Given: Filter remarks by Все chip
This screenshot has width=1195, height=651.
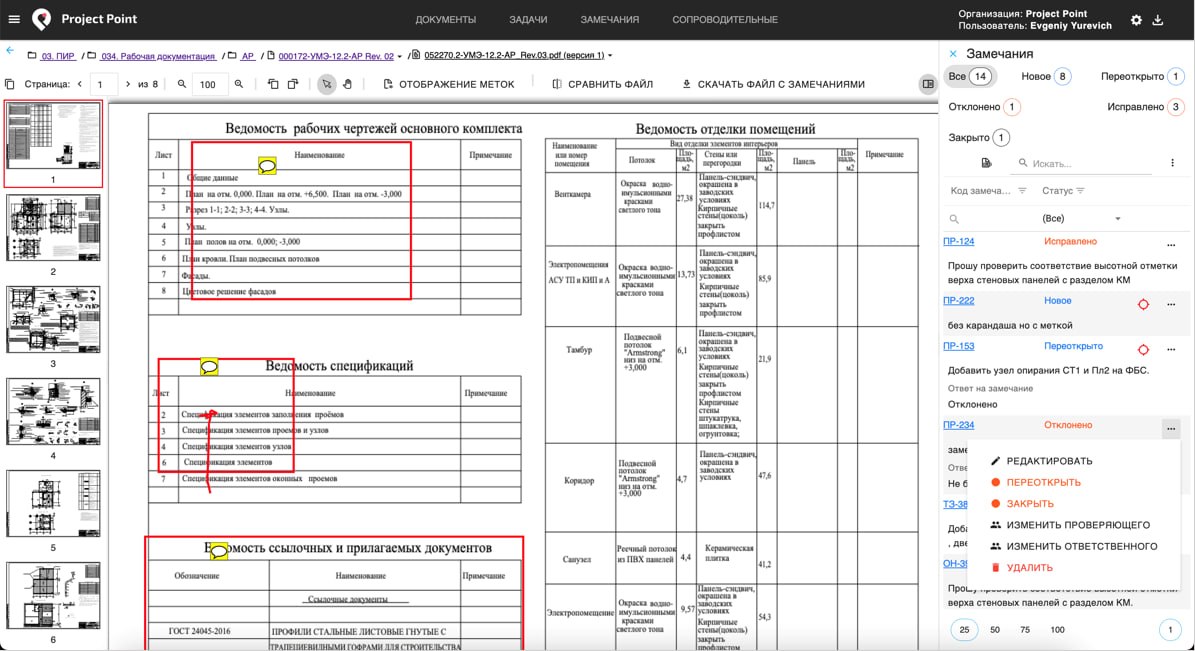Looking at the screenshot, I should pyautogui.click(x=969, y=76).
